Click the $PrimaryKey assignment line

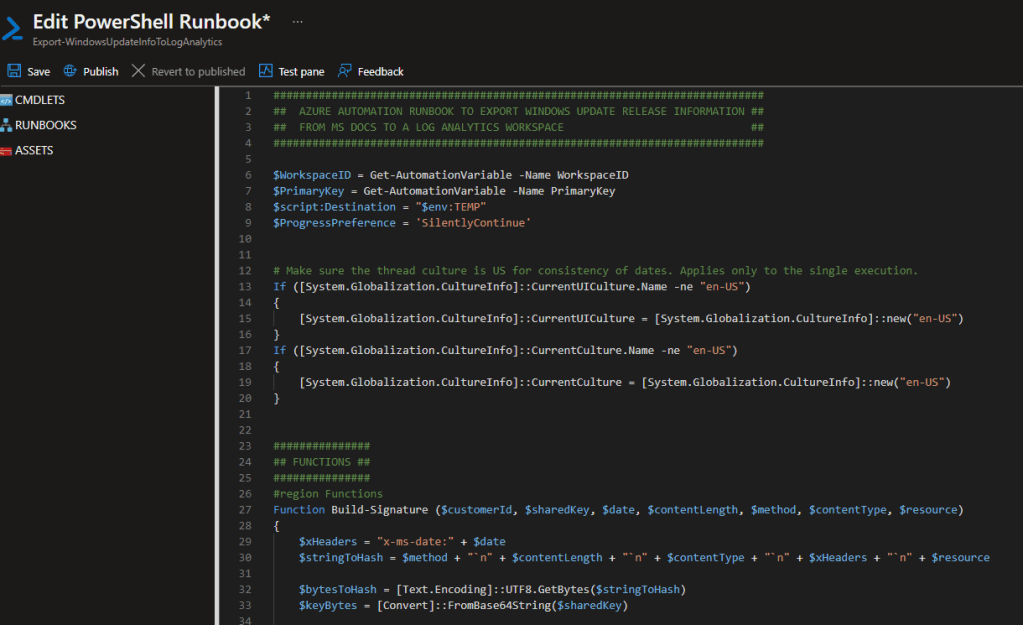point(444,191)
